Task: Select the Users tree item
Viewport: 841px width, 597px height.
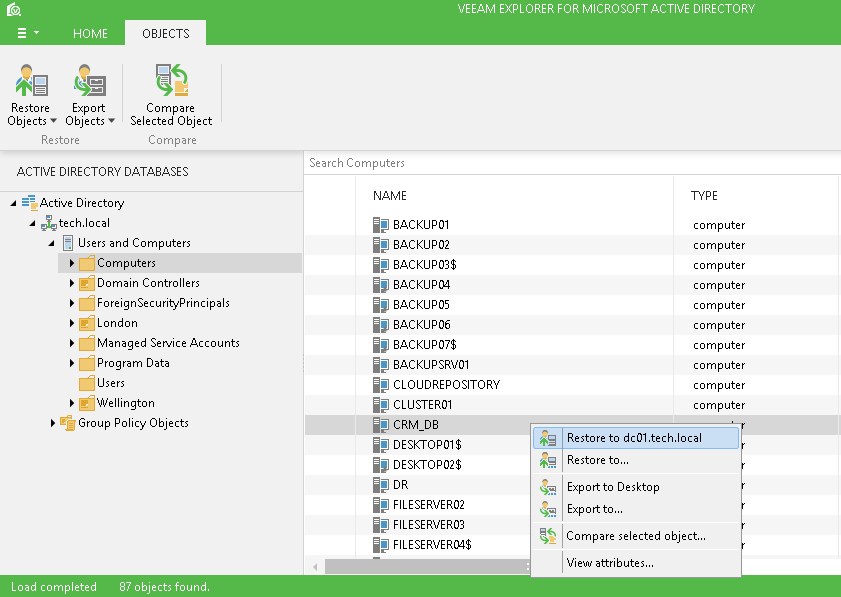Action: coord(110,383)
